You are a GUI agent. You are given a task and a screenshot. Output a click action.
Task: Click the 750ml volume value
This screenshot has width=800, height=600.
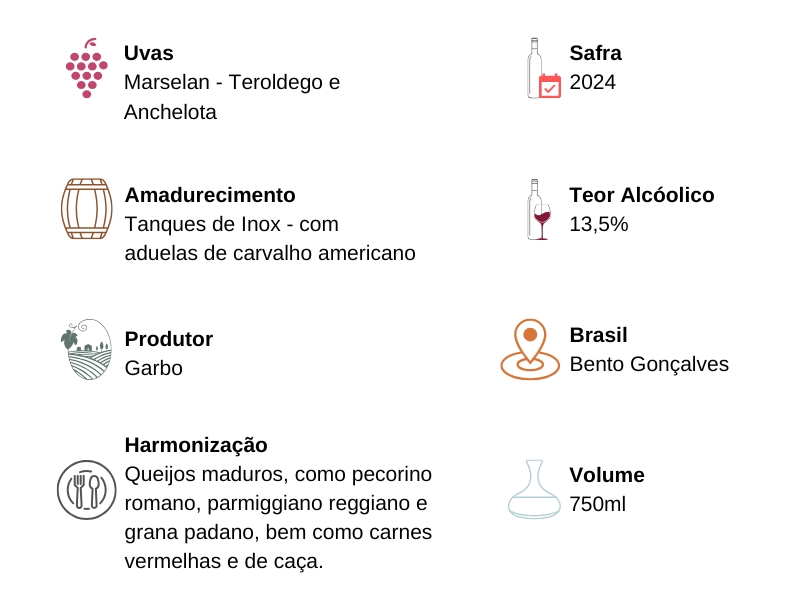coord(598,504)
